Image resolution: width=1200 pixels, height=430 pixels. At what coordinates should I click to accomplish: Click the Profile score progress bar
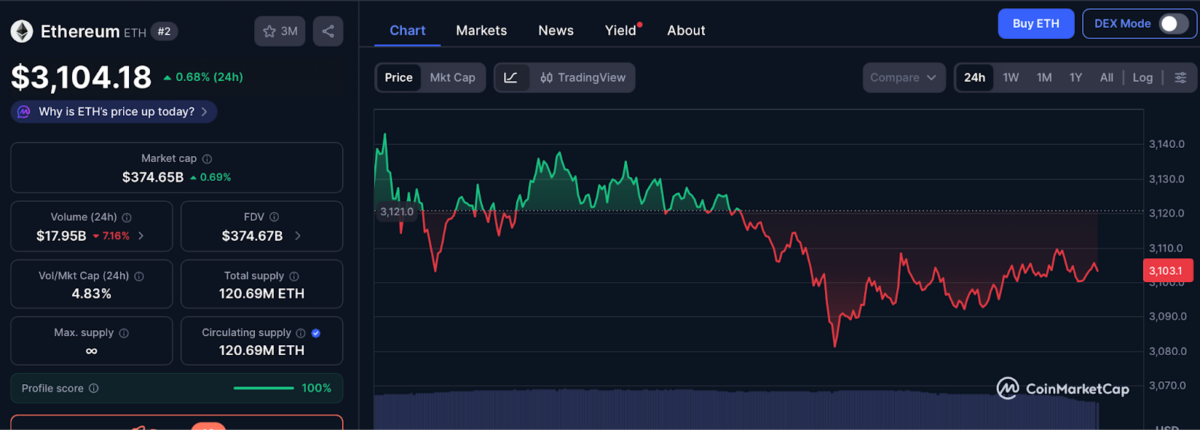262,388
